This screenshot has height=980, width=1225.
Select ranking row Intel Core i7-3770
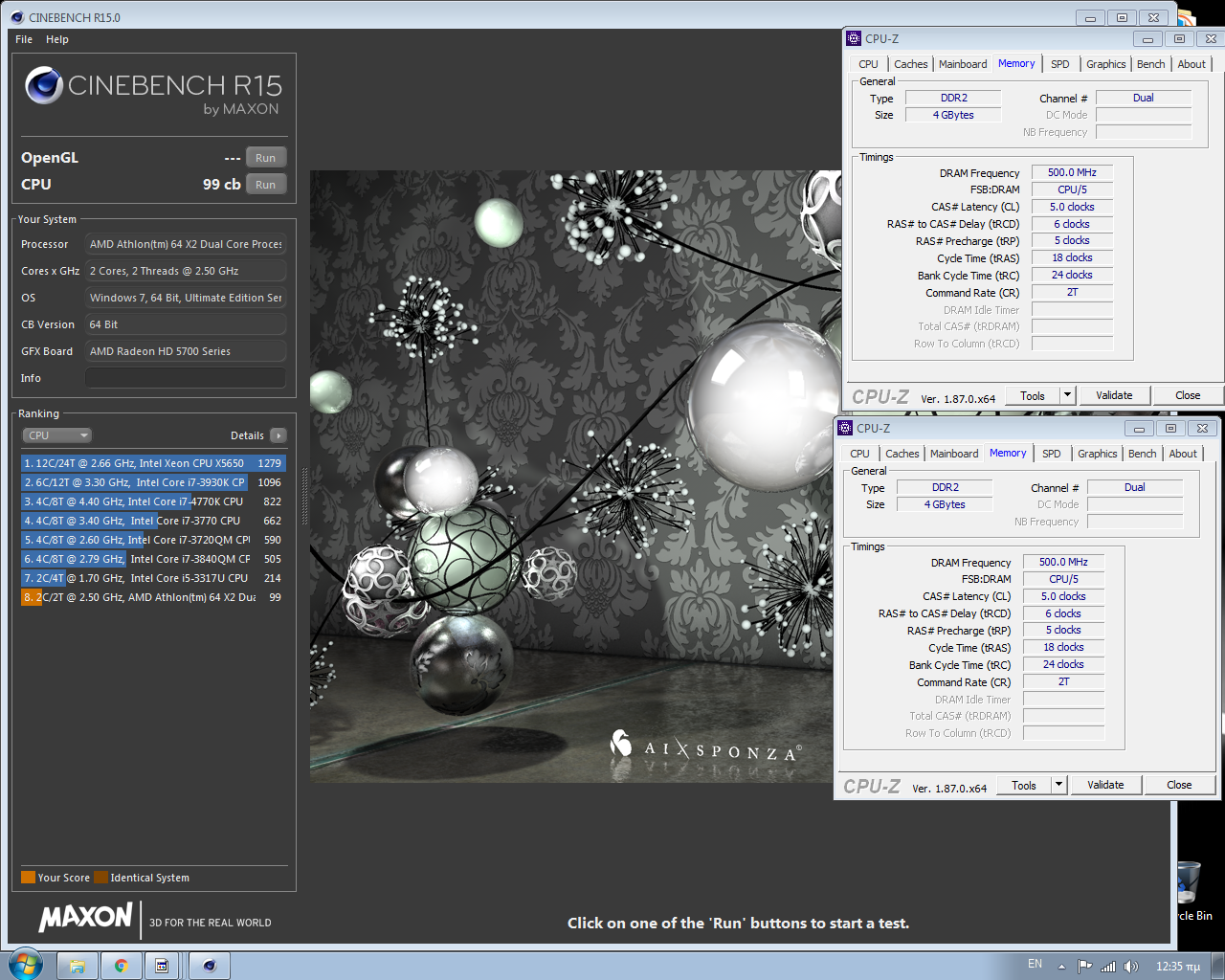(x=153, y=521)
